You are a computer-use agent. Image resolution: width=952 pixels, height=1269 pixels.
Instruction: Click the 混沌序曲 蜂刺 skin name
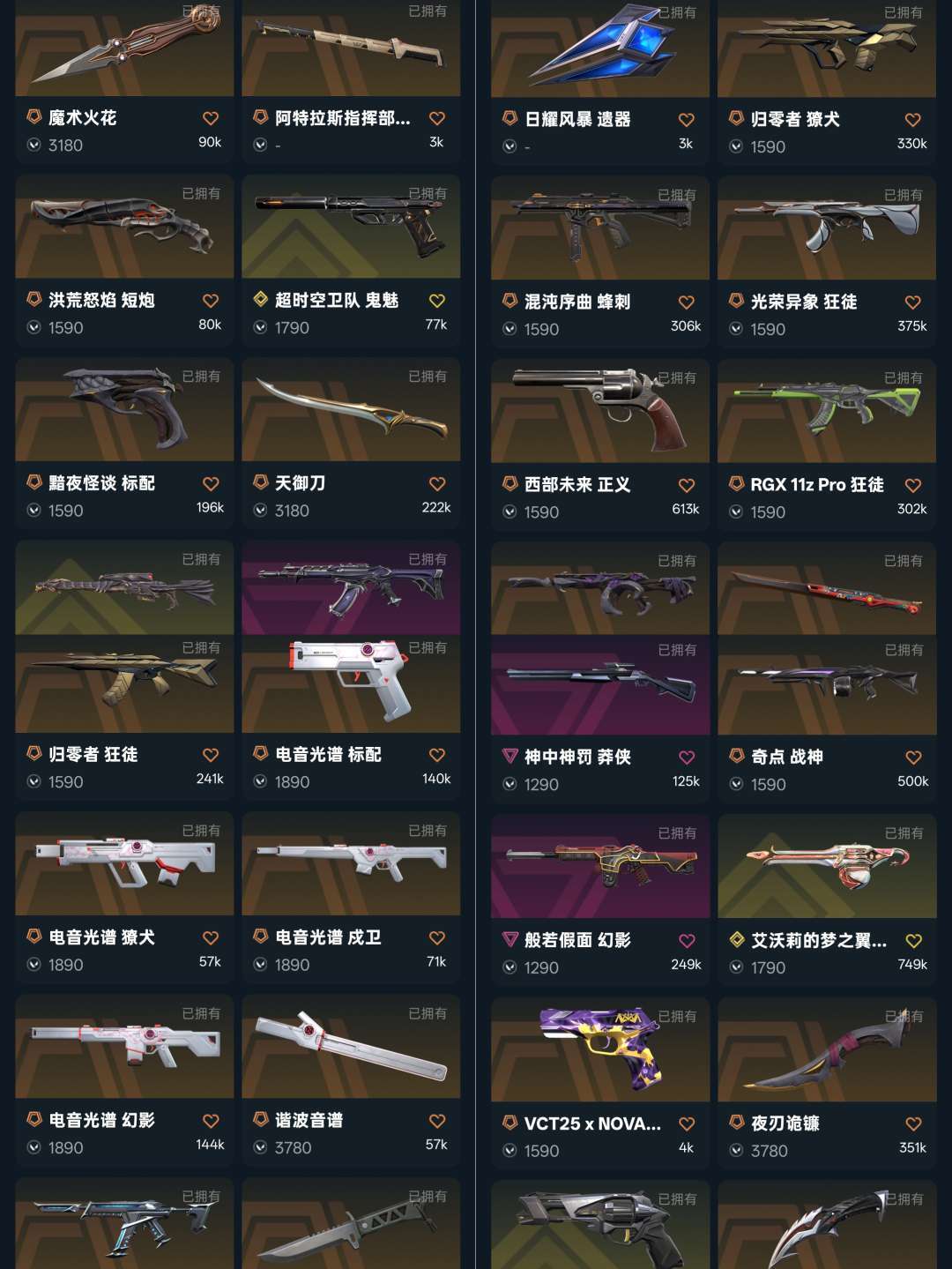coord(577,302)
